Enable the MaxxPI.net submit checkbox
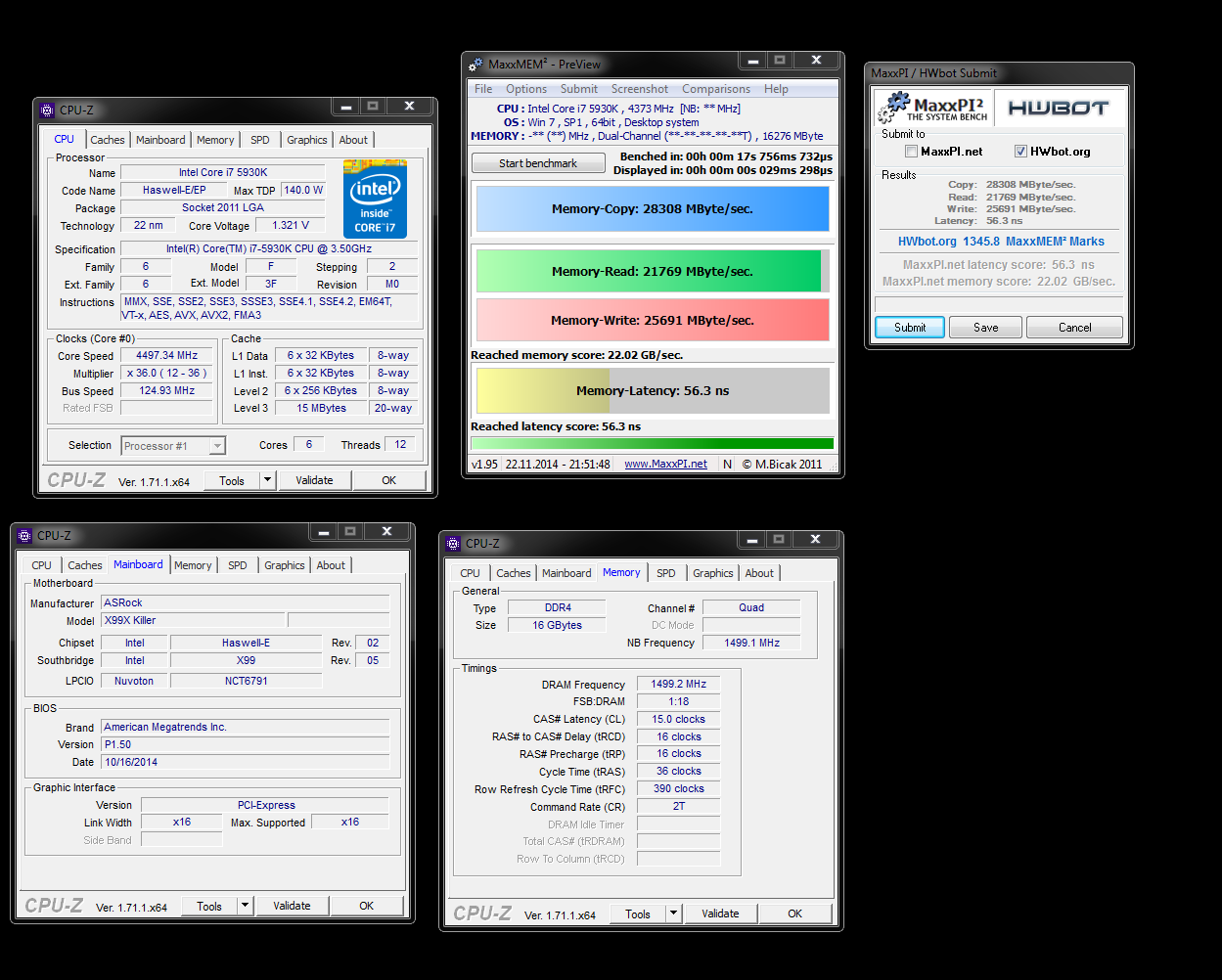Viewport: 1222px width, 980px height. pyautogui.click(x=911, y=152)
